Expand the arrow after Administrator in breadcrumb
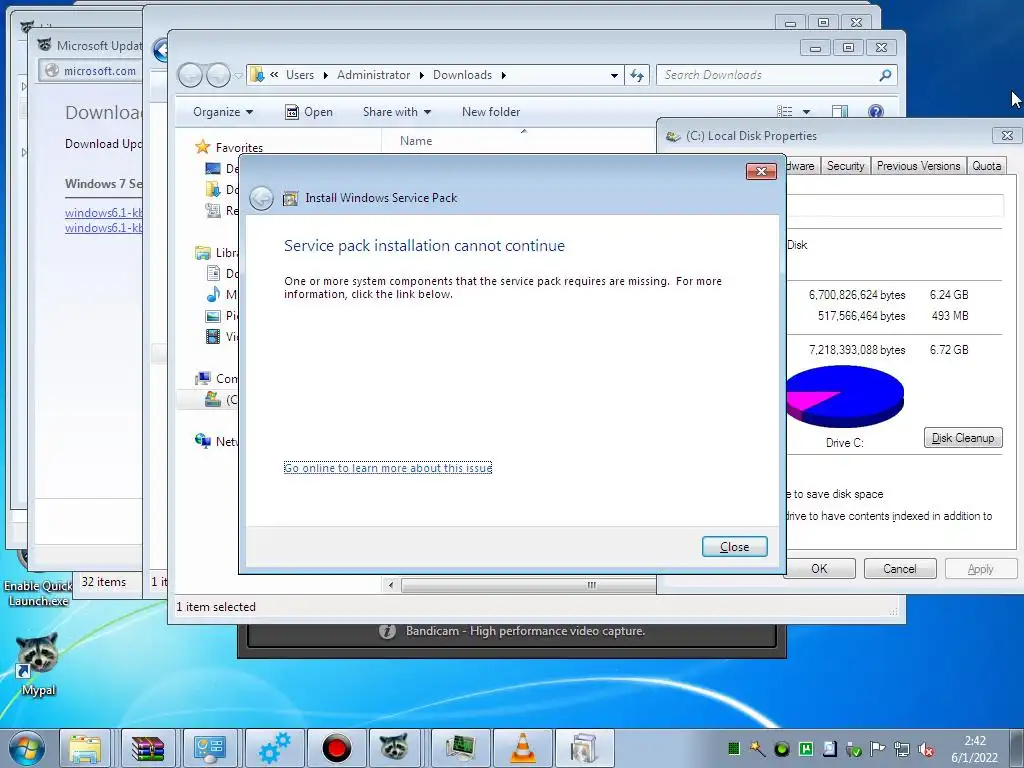 click(x=421, y=75)
